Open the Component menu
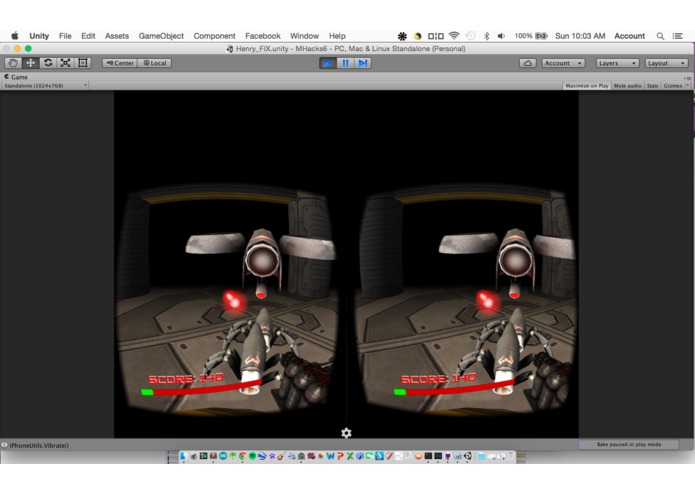The width and height of the screenshot is (695, 494). click(x=214, y=36)
